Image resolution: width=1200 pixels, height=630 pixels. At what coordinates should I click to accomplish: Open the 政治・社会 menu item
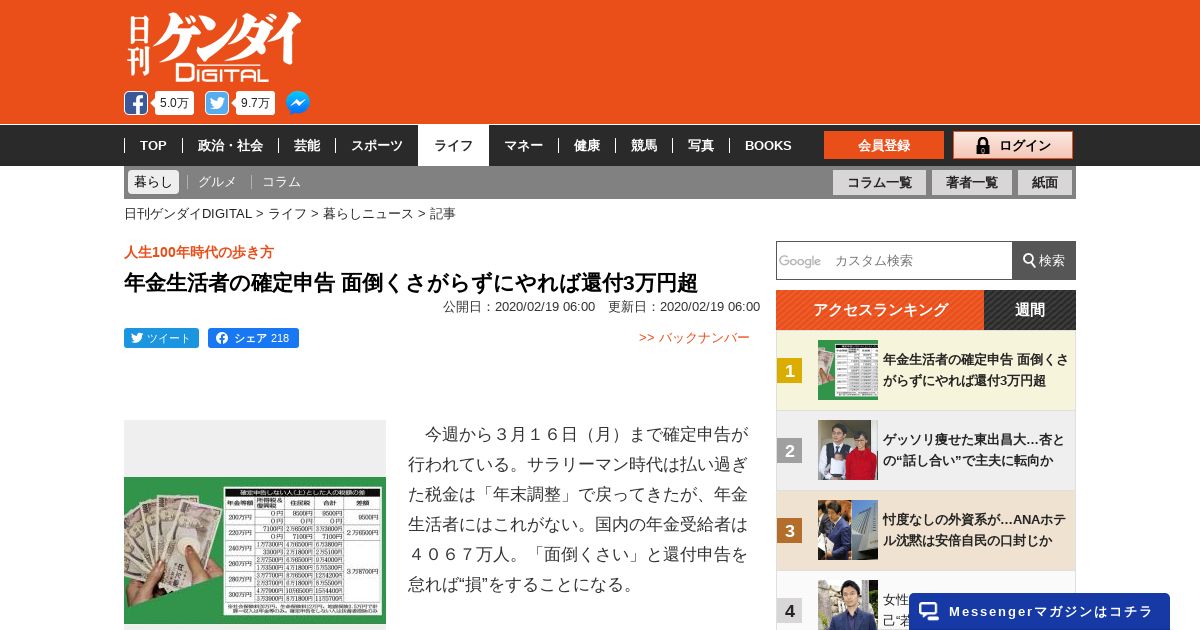coord(230,146)
